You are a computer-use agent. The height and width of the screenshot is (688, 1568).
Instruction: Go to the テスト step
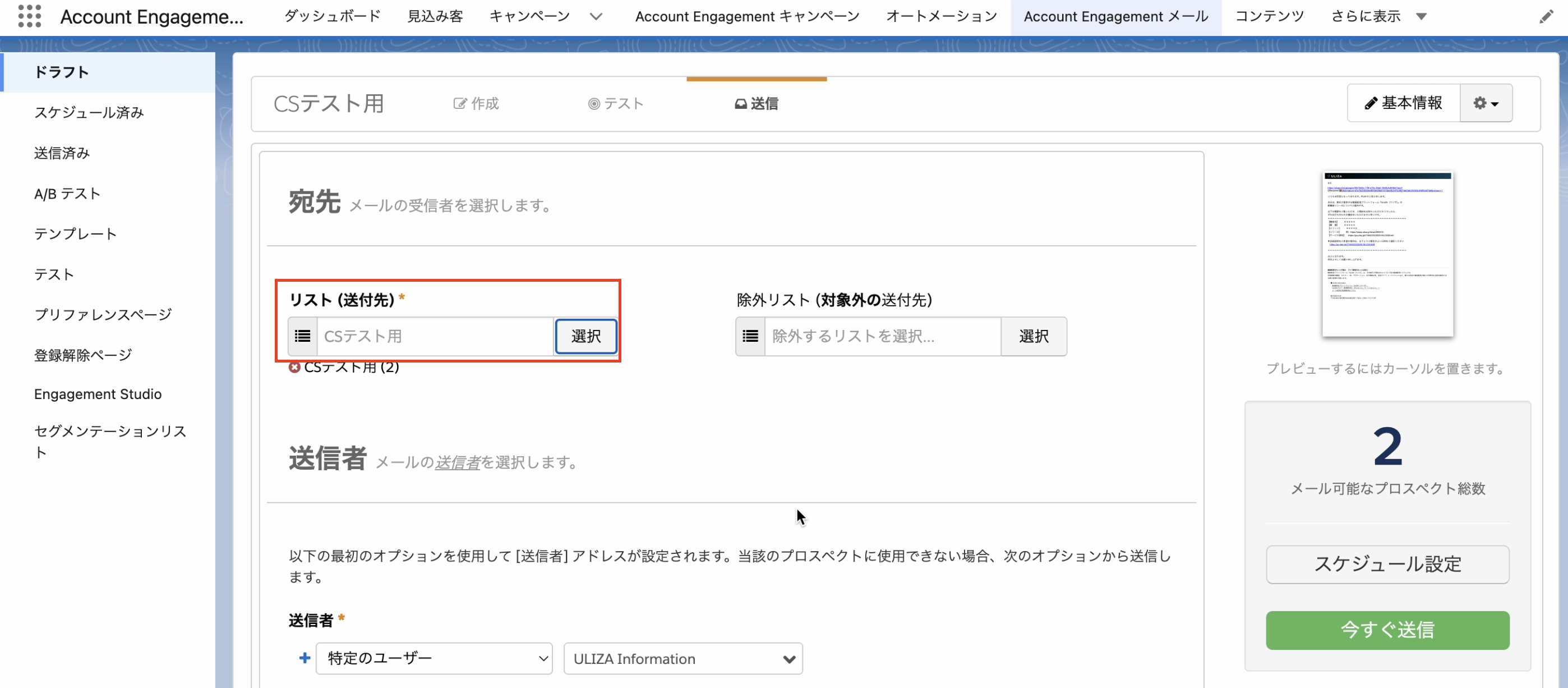click(615, 103)
